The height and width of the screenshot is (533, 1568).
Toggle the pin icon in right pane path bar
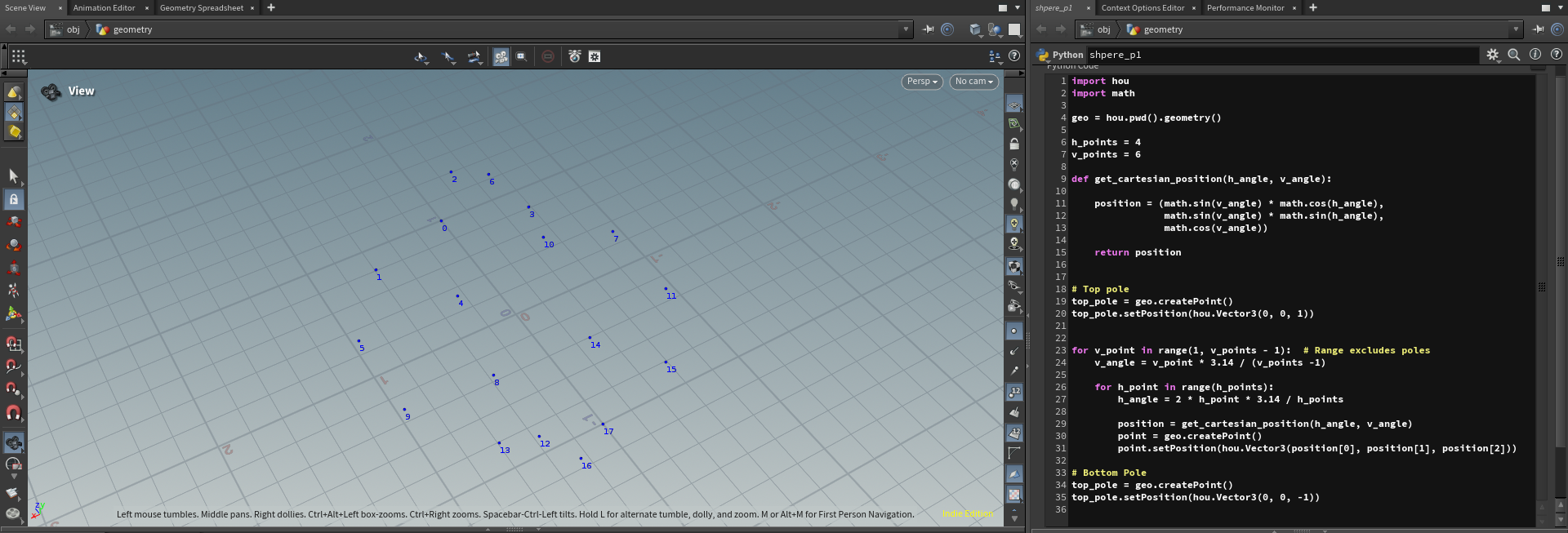(1538, 29)
